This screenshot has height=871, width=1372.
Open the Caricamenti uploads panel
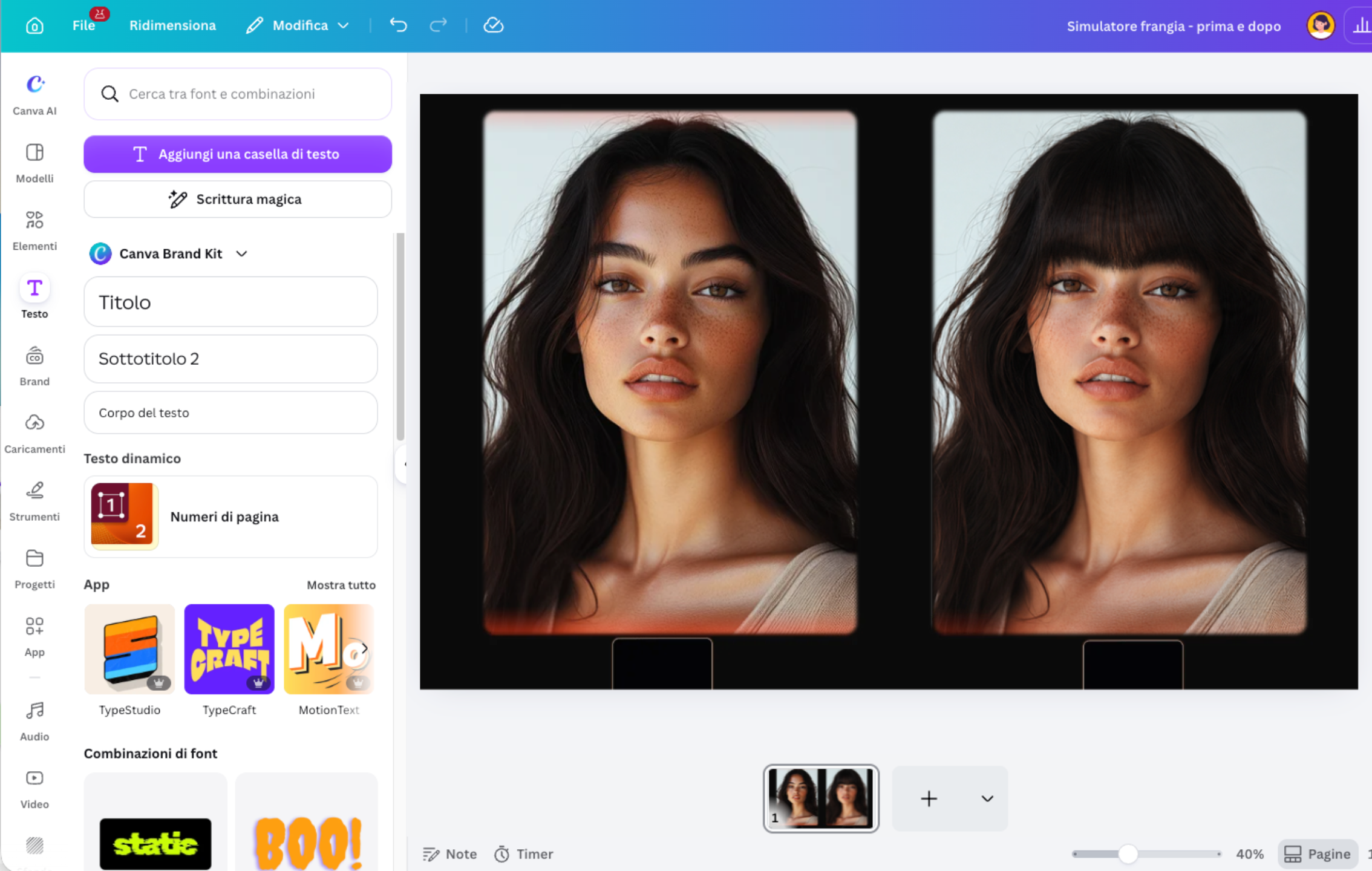[34, 434]
